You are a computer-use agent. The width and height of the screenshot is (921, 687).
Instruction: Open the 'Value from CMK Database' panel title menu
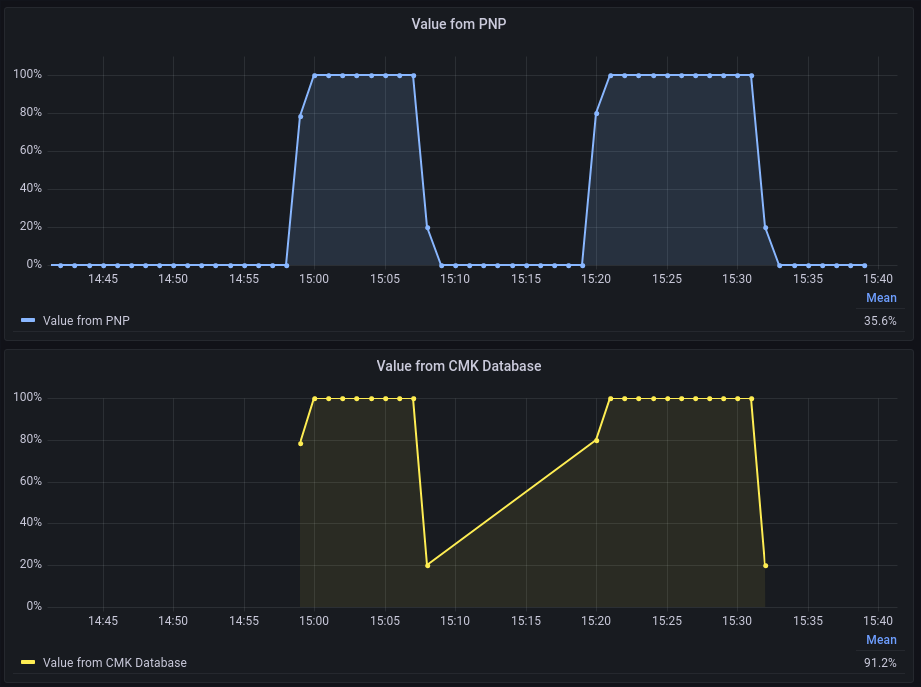458,366
